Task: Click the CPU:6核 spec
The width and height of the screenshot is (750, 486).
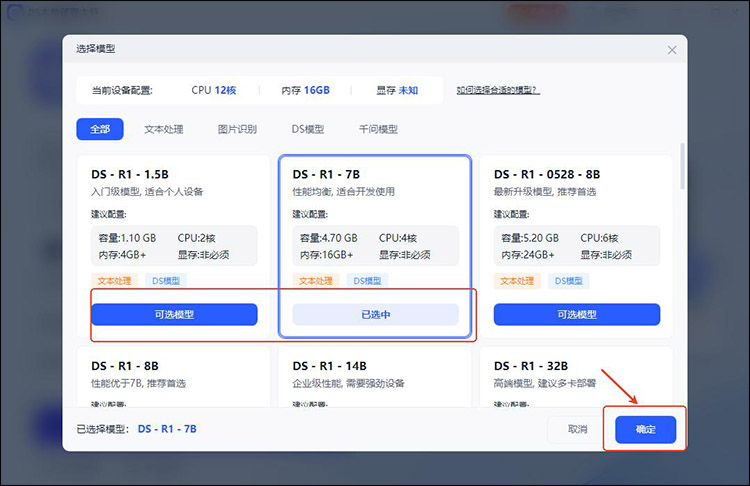Action: coord(599,238)
